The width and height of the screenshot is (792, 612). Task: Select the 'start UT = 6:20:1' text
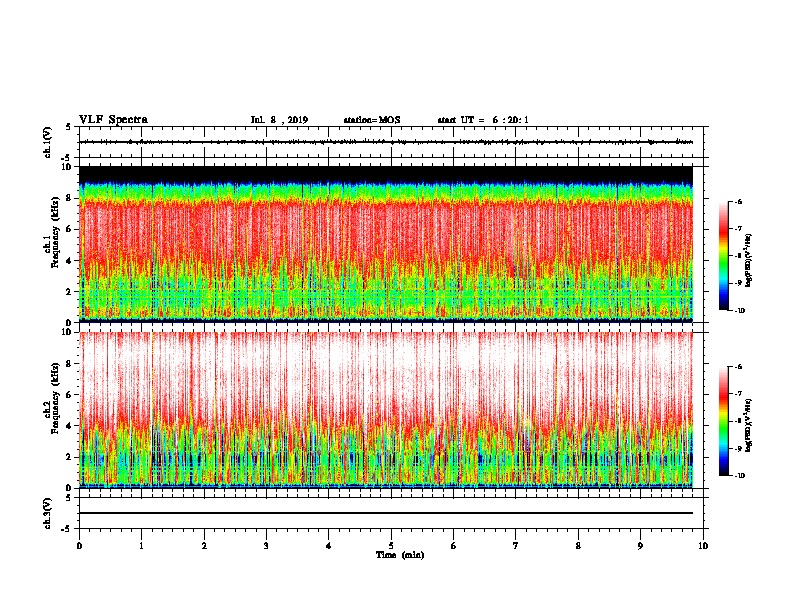click(x=483, y=120)
